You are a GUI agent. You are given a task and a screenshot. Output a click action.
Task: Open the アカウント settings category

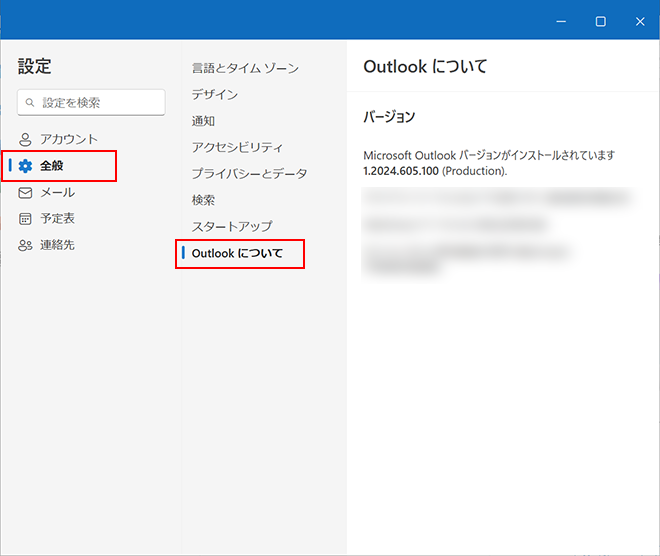pos(68,139)
